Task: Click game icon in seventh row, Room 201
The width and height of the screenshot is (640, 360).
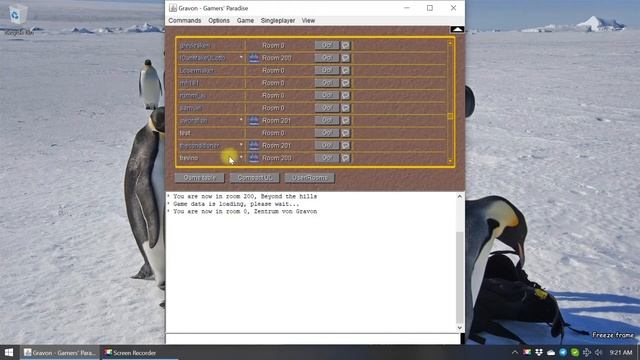Action: click(253, 120)
